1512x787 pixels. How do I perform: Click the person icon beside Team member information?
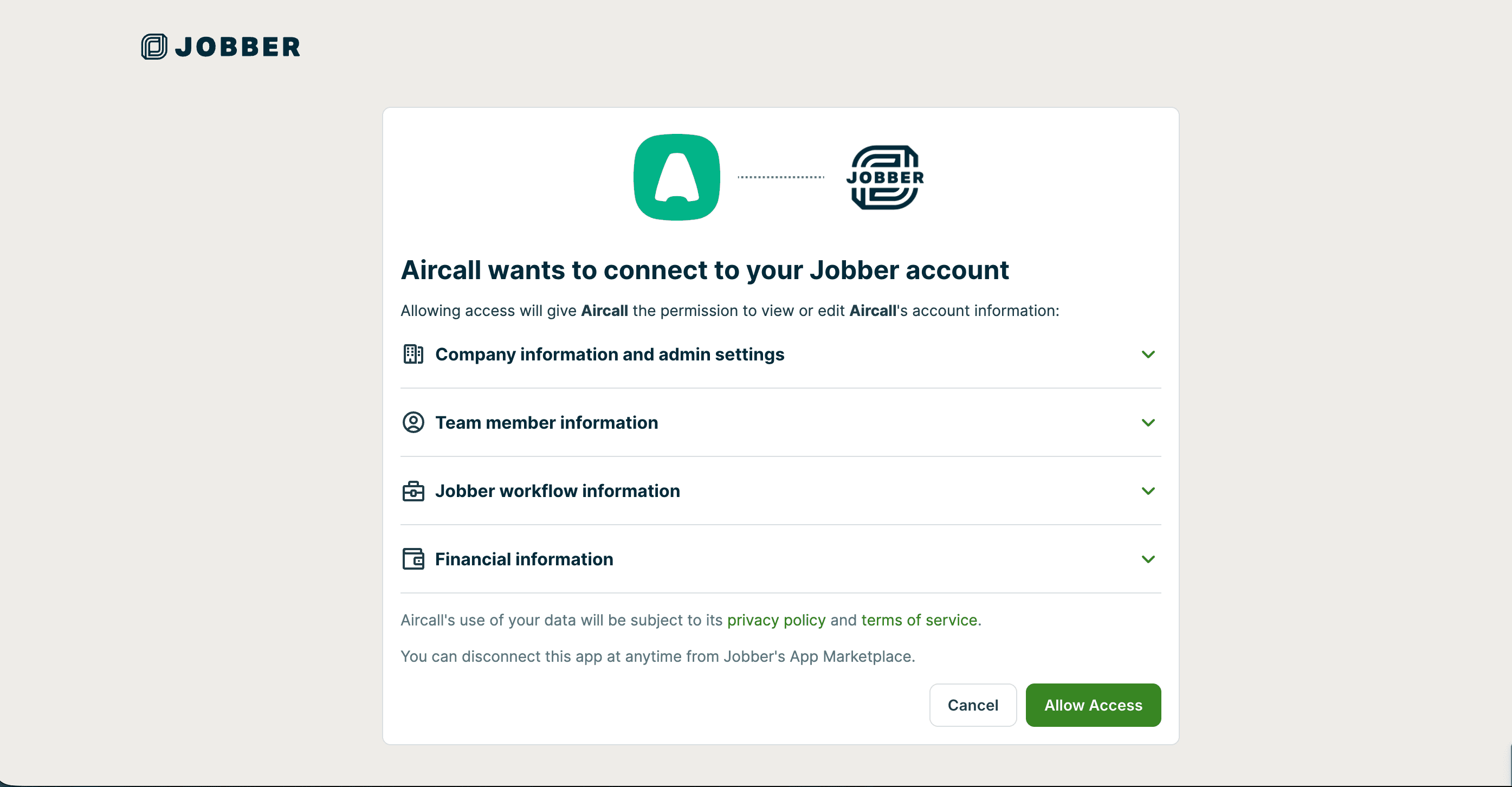413,423
